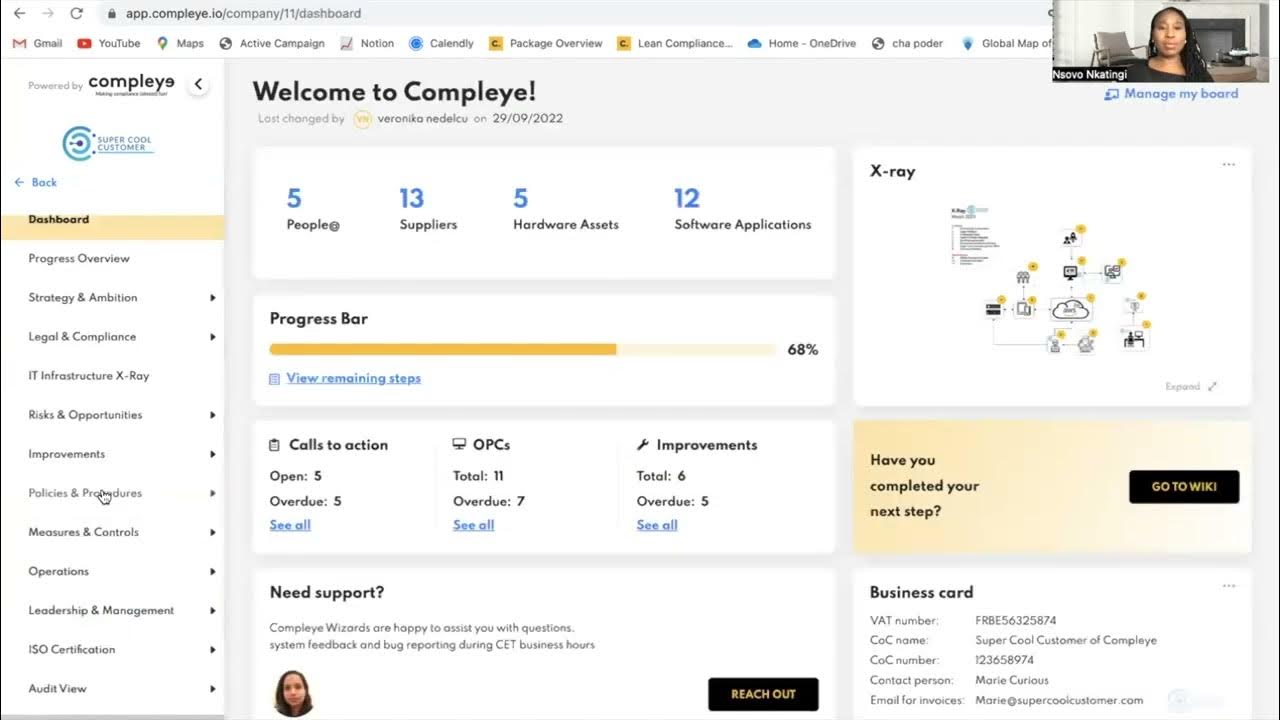Open the View remaining steps link
The image size is (1280, 720).
point(353,378)
